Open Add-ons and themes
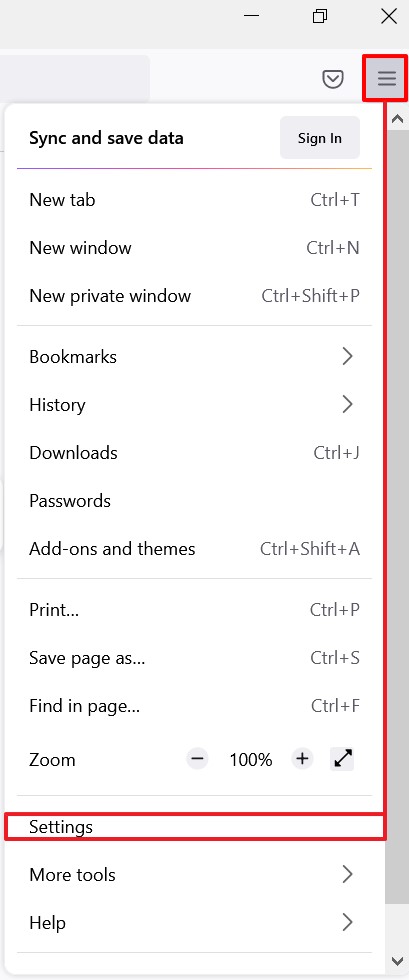409x980 pixels. [194, 549]
